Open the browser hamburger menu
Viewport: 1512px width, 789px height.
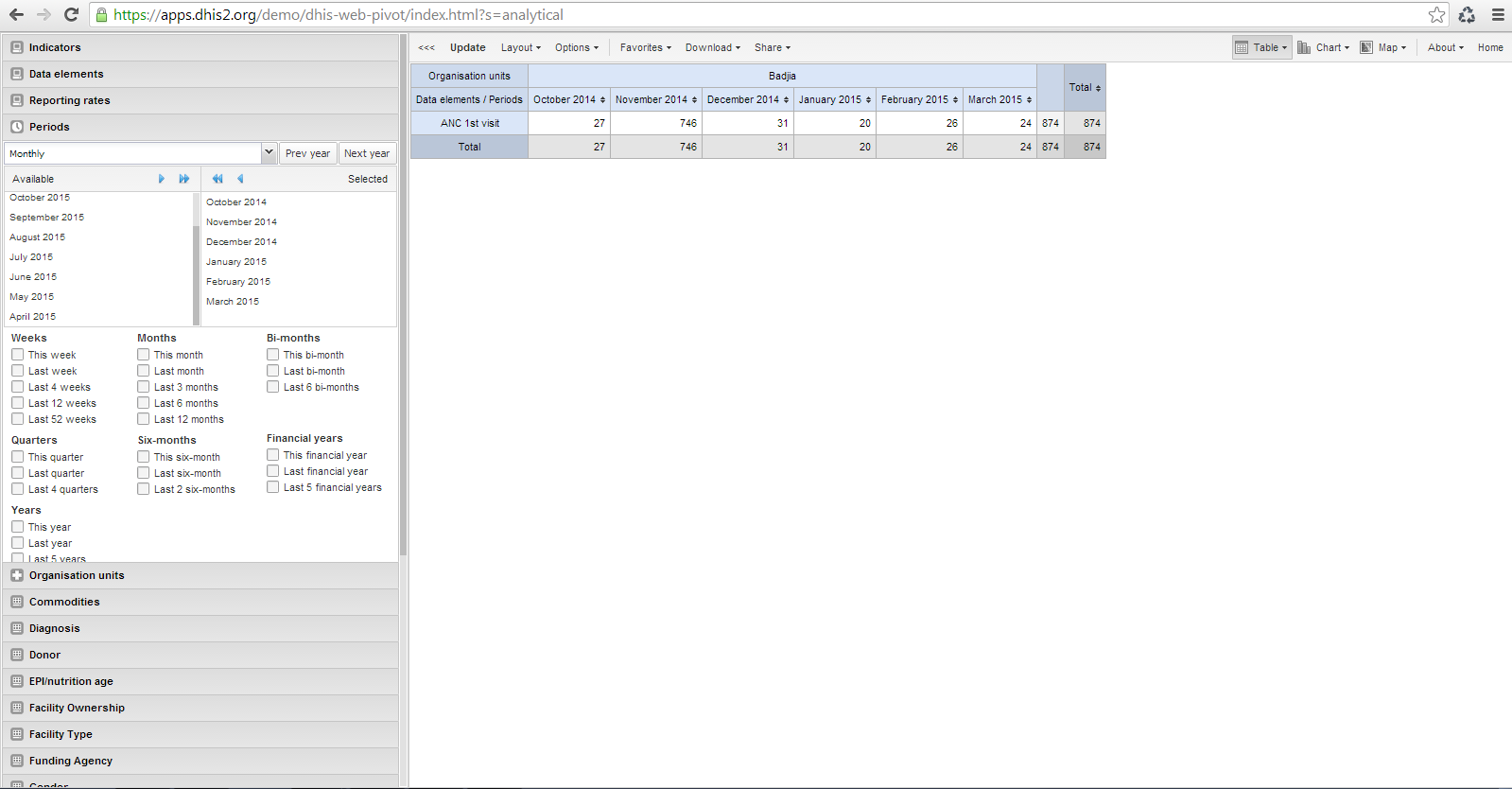click(x=1498, y=14)
